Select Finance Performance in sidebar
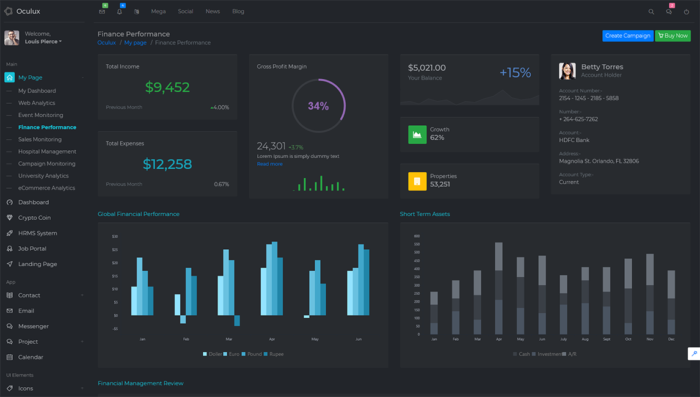 (x=47, y=127)
